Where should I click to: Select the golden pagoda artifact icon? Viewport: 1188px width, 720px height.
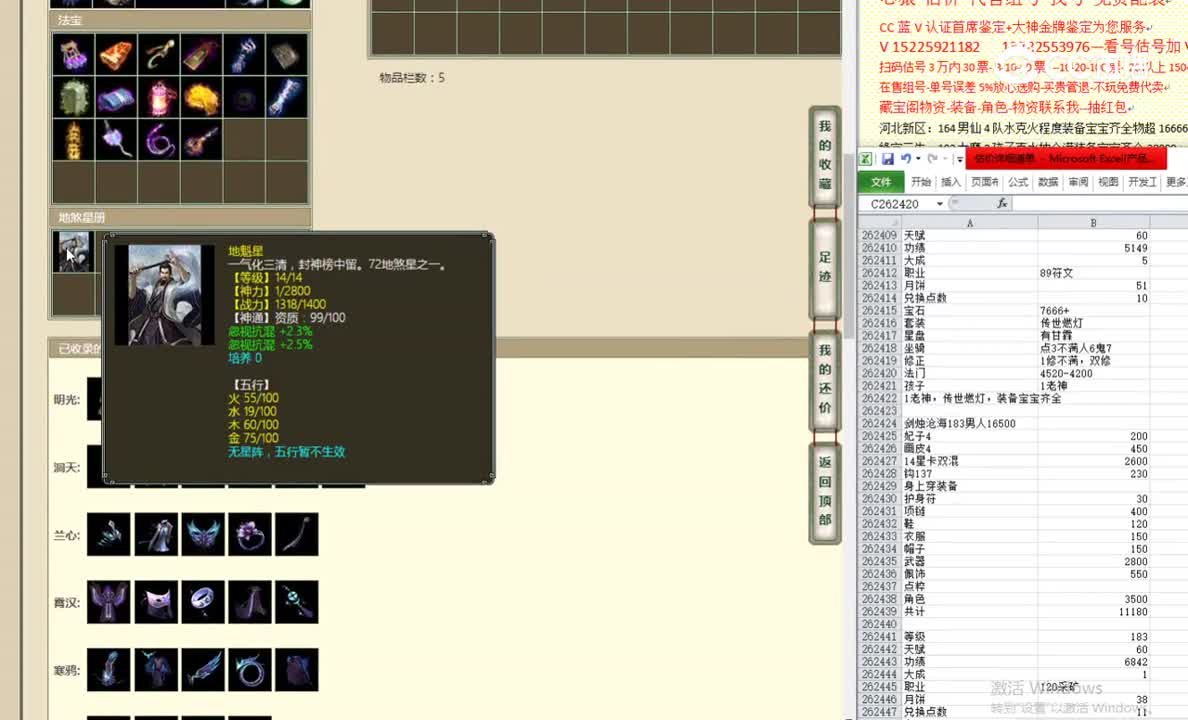click(x=73, y=139)
